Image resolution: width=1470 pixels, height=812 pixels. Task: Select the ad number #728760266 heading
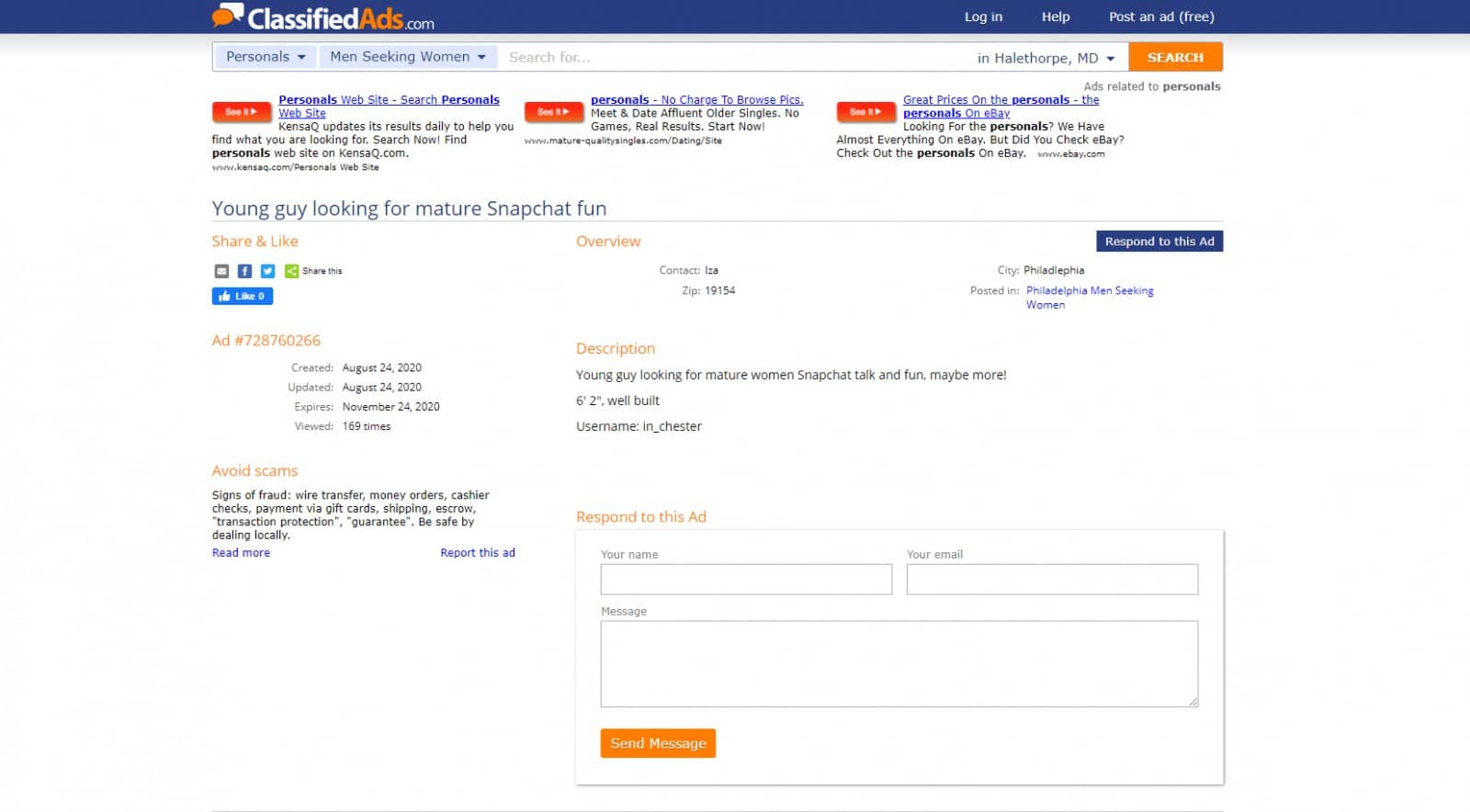(x=266, y=341)
